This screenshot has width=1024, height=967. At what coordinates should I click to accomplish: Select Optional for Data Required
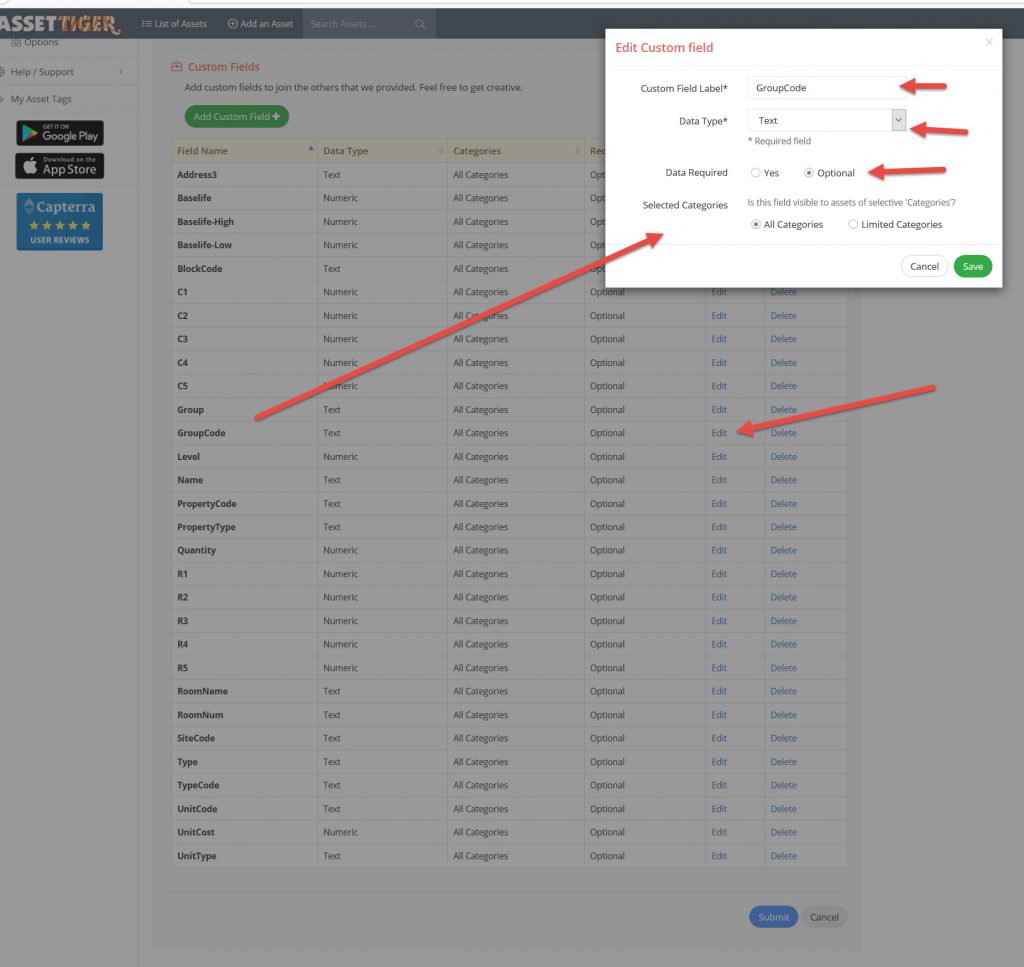tap(810, 173)
